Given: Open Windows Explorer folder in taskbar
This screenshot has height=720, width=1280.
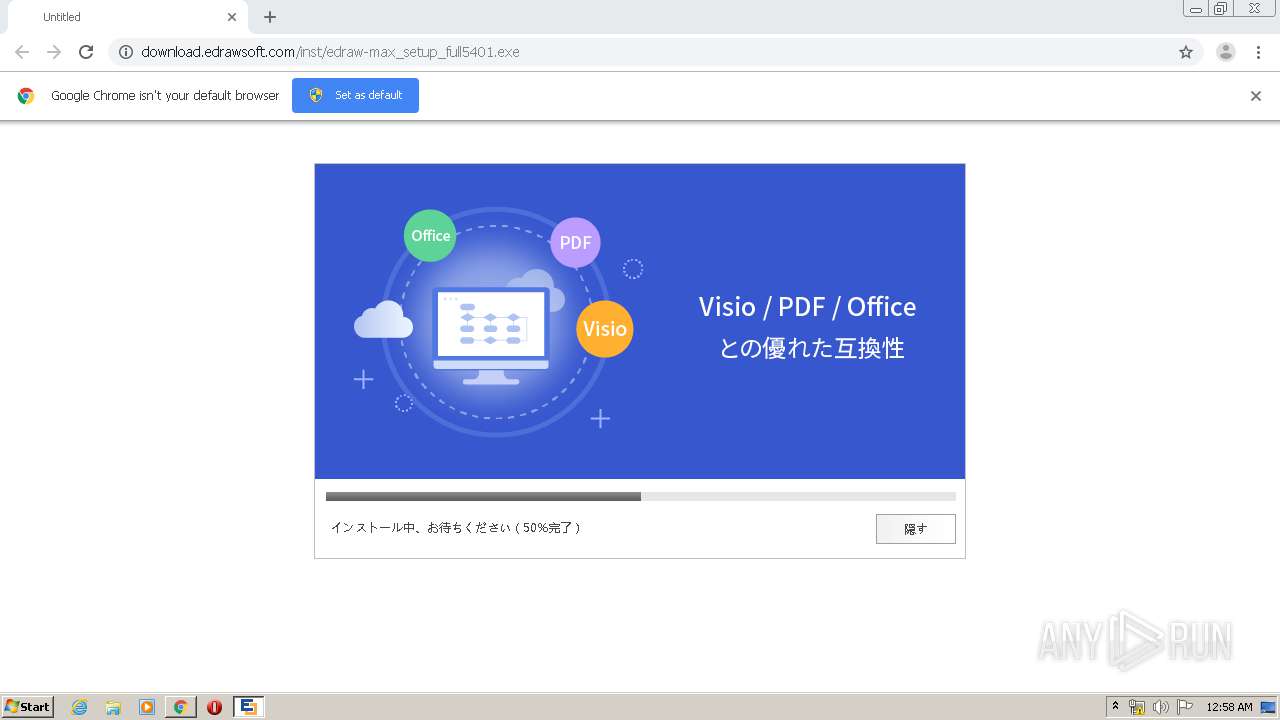Looking at the screenshot, I should (113, 707).
